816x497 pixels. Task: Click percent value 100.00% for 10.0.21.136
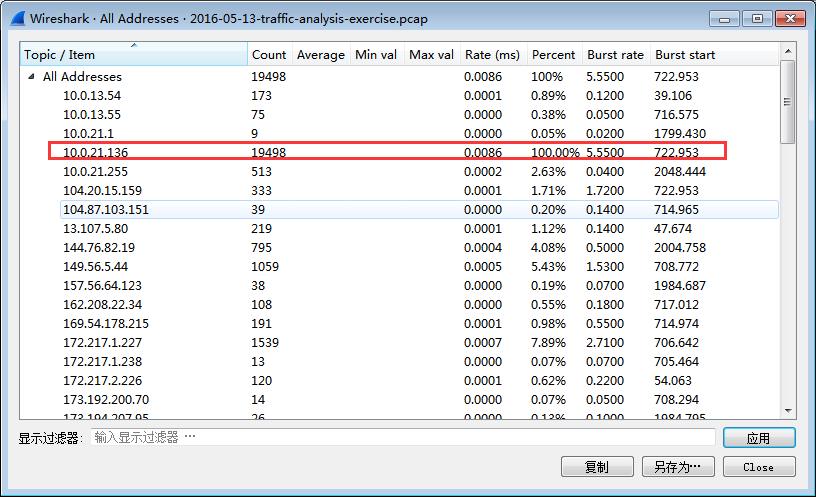[555, 152]
